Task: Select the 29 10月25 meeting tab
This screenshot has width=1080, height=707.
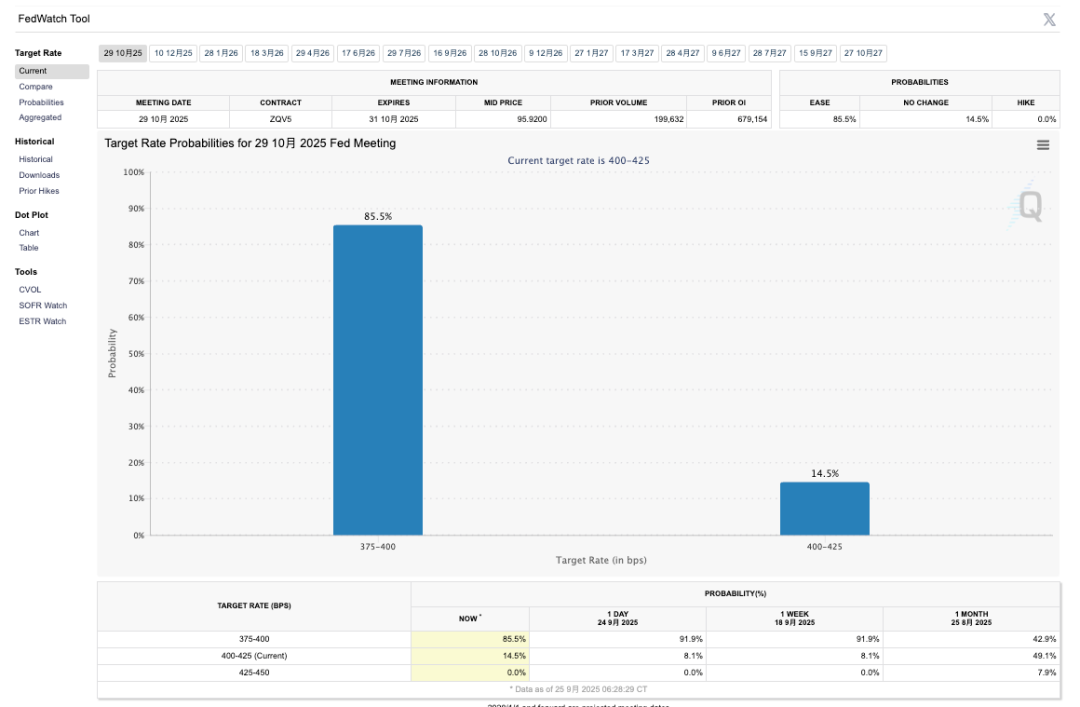Action: [123, 53]
